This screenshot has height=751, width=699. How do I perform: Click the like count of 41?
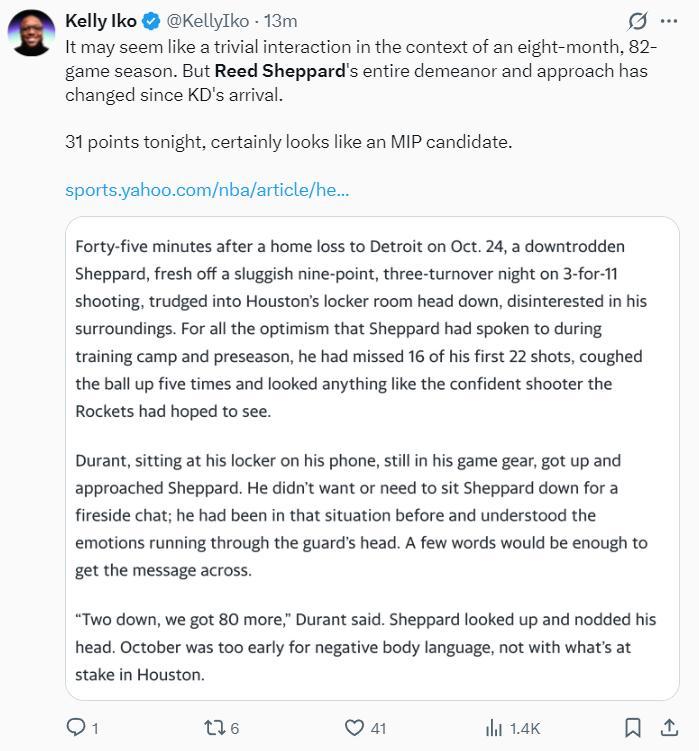pyautogui.click(x=378, y=729)
